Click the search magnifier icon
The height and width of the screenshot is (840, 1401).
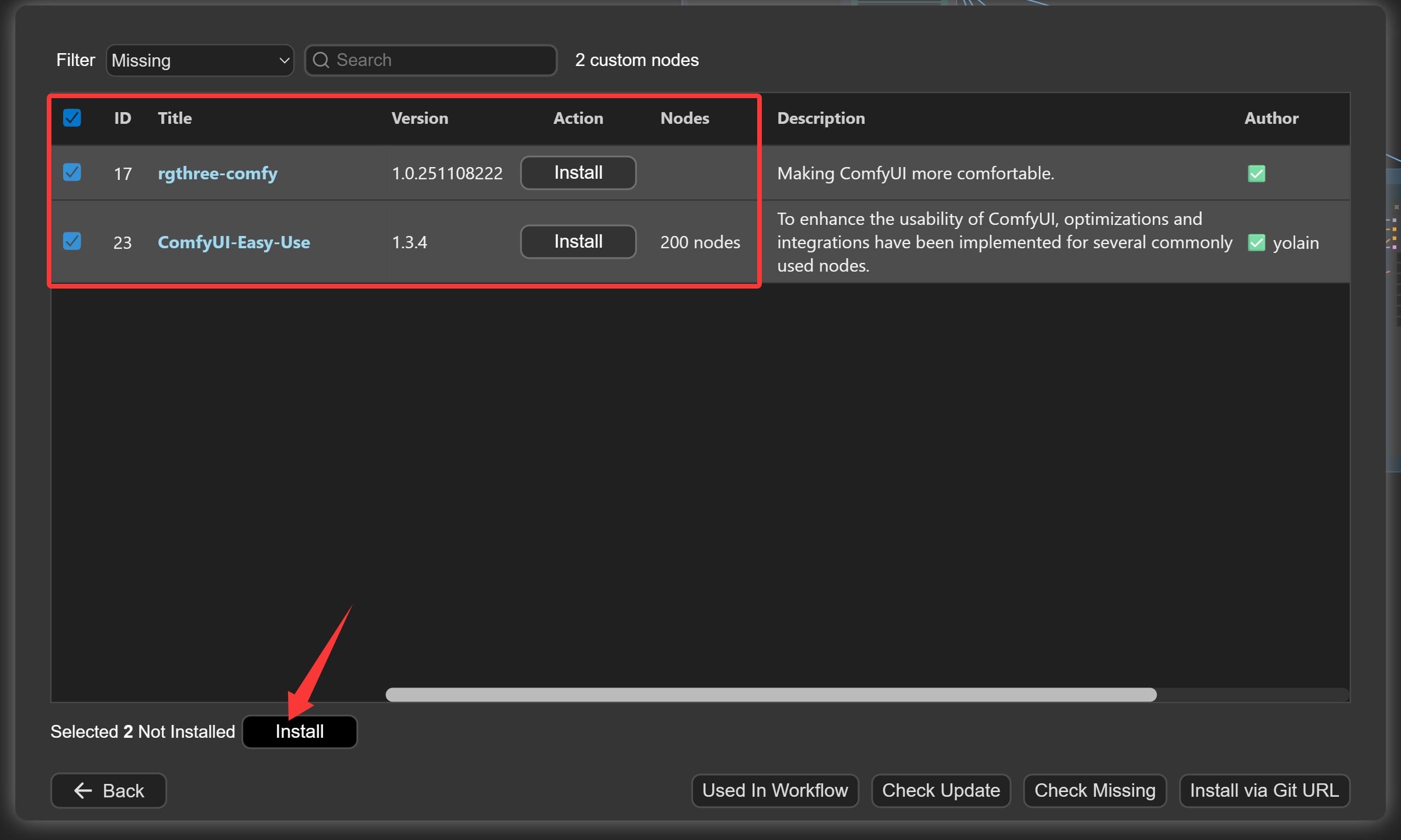(x=321, y=60)
